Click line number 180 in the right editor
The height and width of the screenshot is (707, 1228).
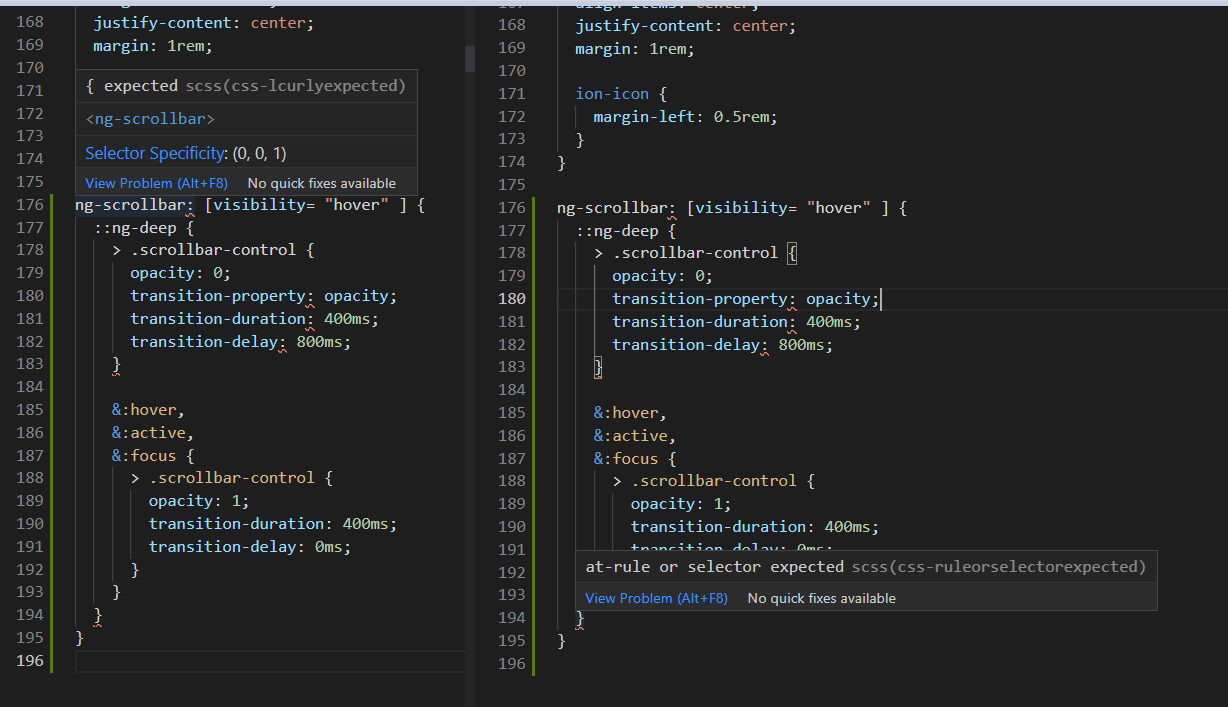pyautogui.click(x=511, y=298)
